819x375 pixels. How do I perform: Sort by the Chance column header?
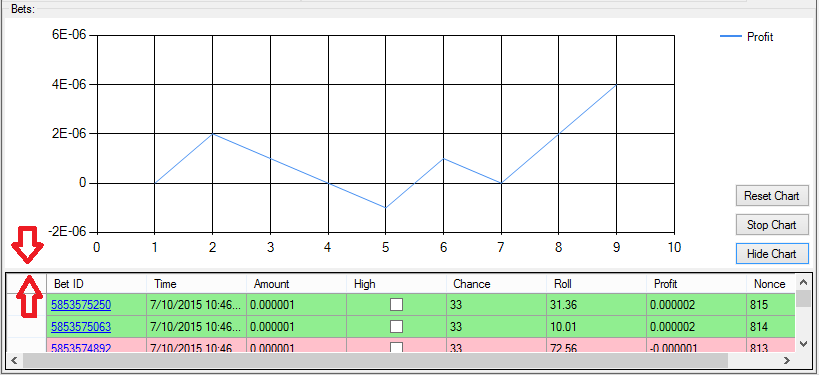coord(496,284)
